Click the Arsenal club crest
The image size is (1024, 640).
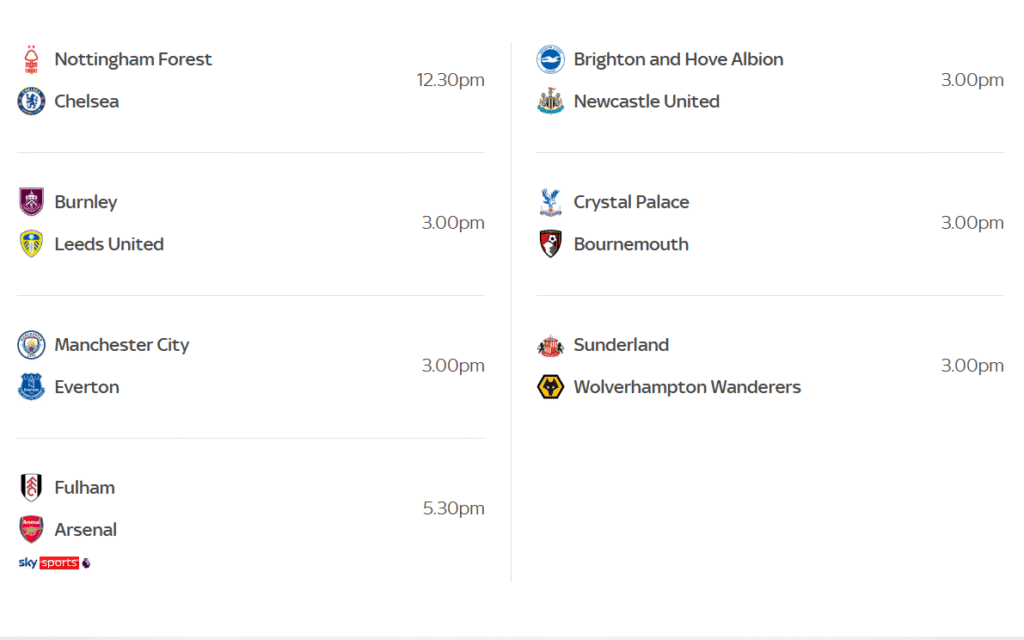[x=32, y=530]
